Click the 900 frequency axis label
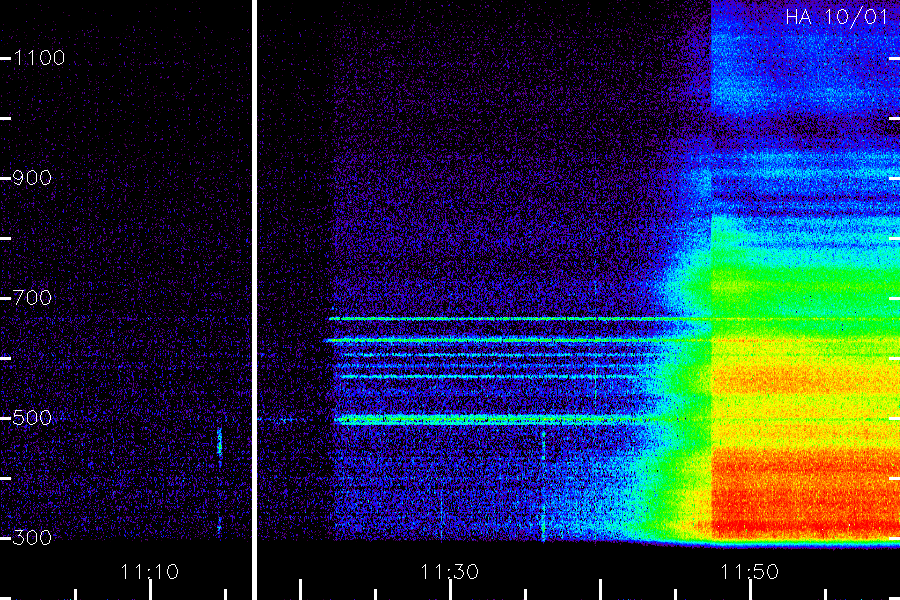 coord(32,178)
